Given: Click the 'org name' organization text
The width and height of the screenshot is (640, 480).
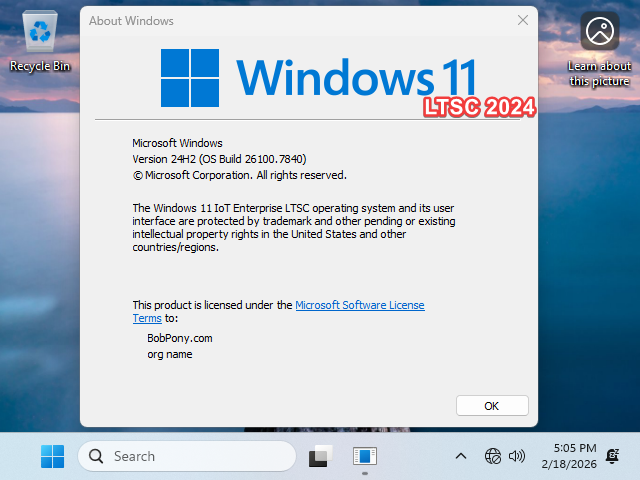Looking at the screenshot, I should 170,354.
